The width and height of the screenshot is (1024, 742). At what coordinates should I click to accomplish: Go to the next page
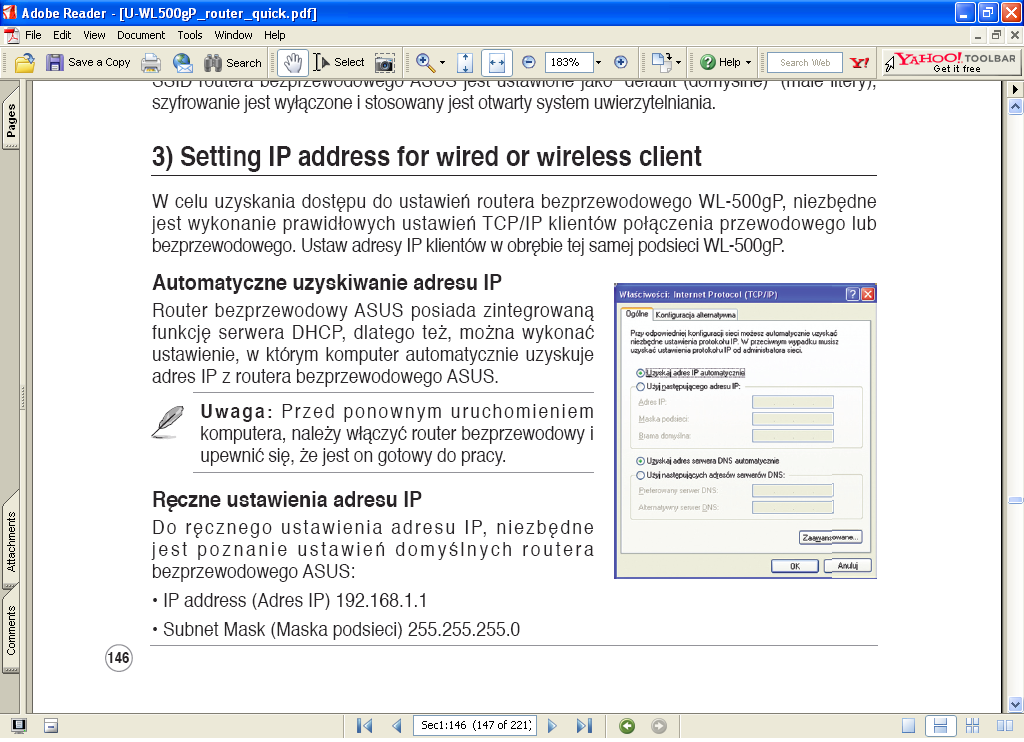pos(552,726)
